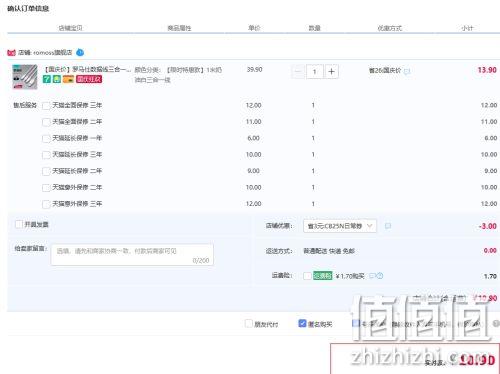Click the Tmall cat logo beside the shop name
This screenshot has width=500, height=374.
(11, 53)
